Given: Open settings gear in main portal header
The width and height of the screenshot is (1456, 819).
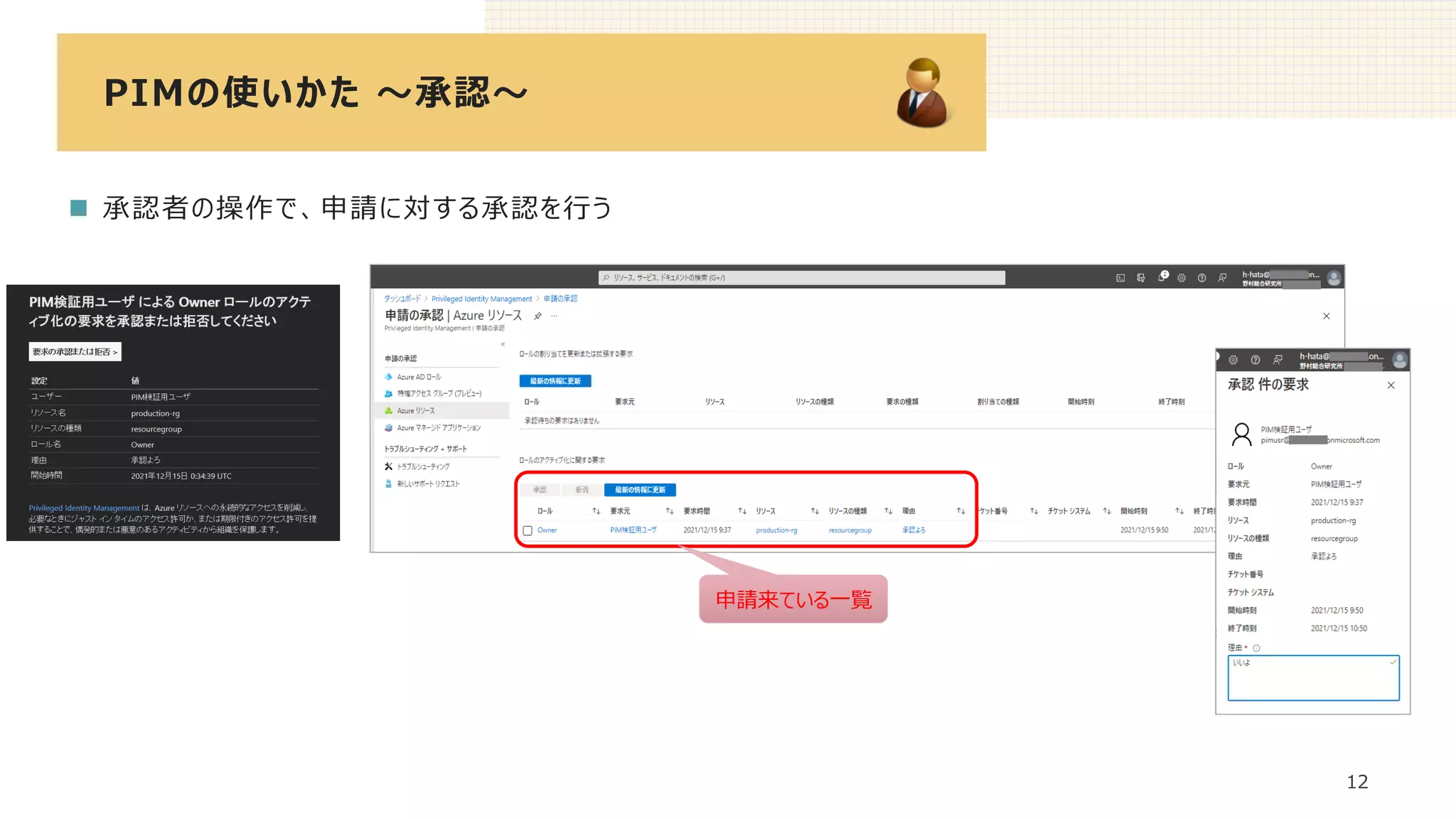Looking at the screenshot, I should pos(1182,278).
